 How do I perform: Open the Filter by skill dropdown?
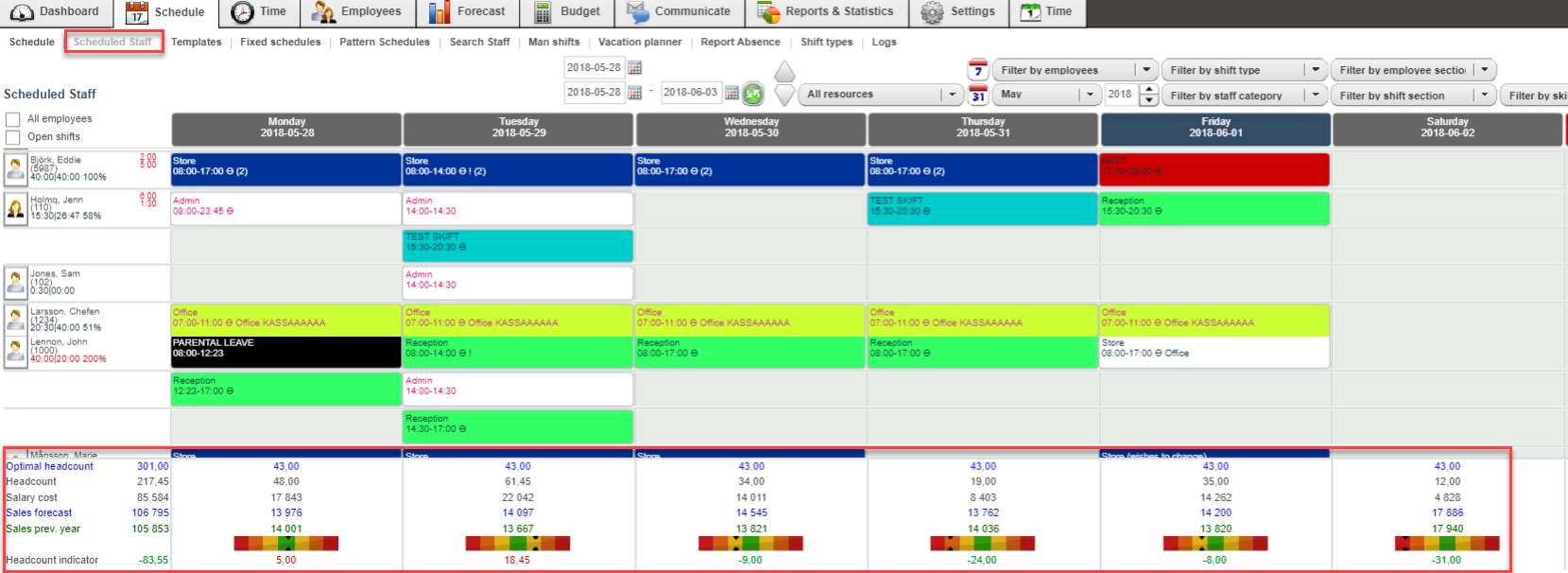point(1534,95)
